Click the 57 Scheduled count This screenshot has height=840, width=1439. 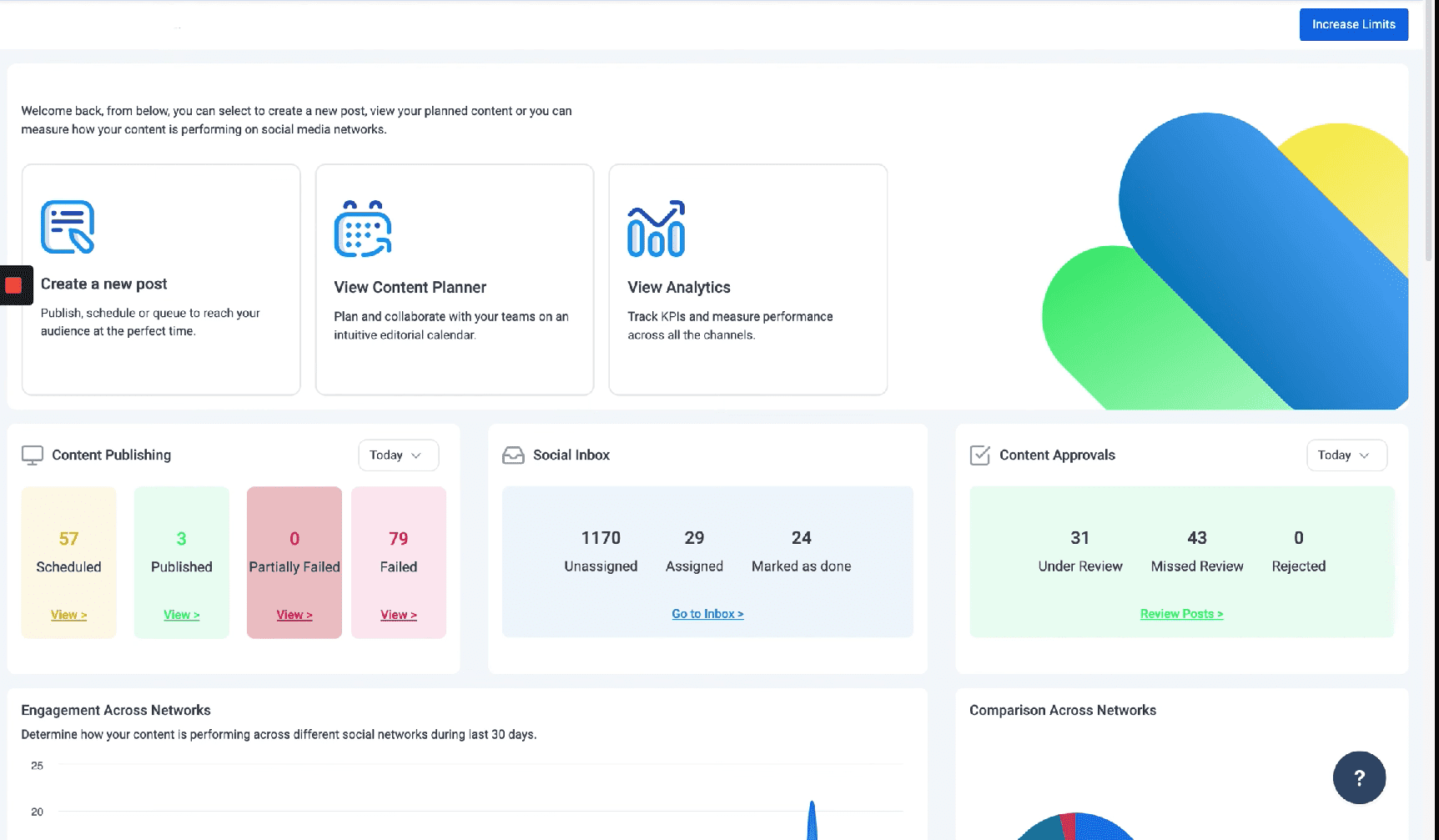(x=68, y=539)
